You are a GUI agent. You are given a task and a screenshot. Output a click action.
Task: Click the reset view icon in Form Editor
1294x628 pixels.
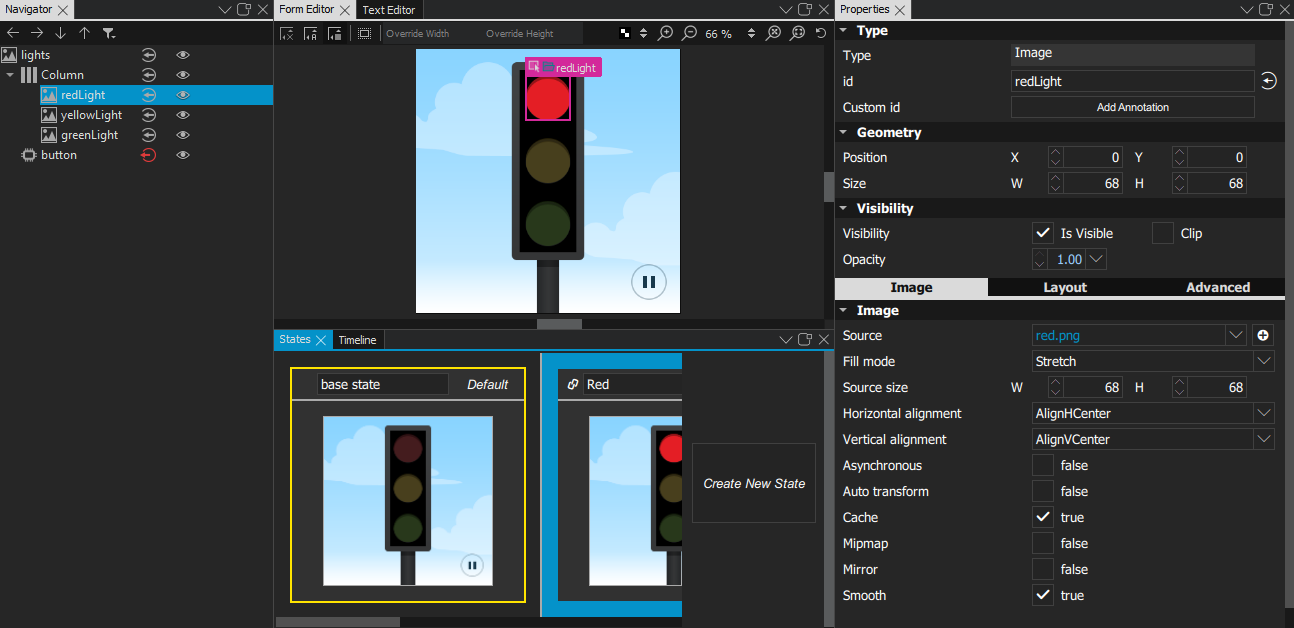pyautogui.click(x=821, y=33)
